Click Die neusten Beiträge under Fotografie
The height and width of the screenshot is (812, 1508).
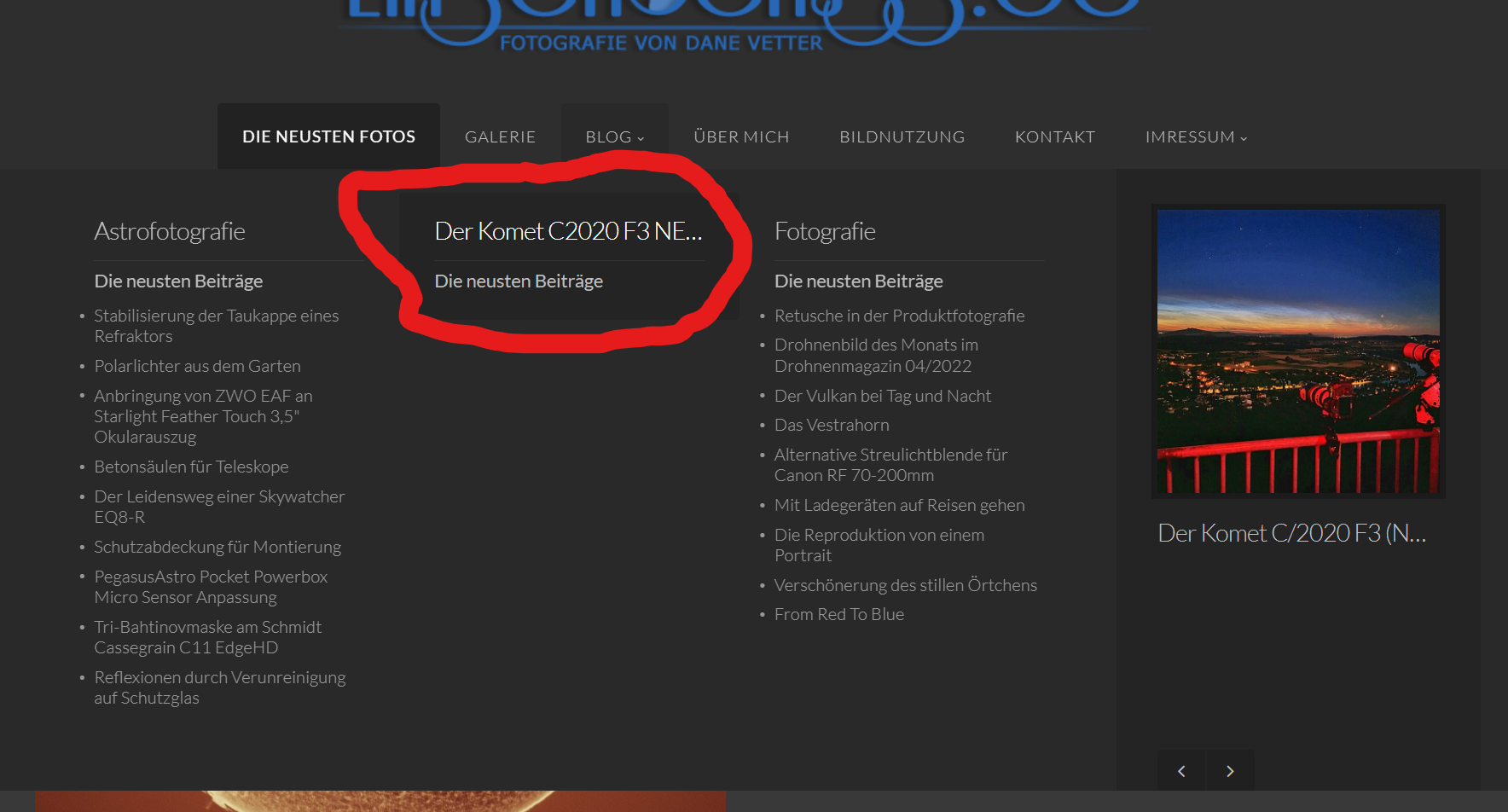(x=859, y=281)
